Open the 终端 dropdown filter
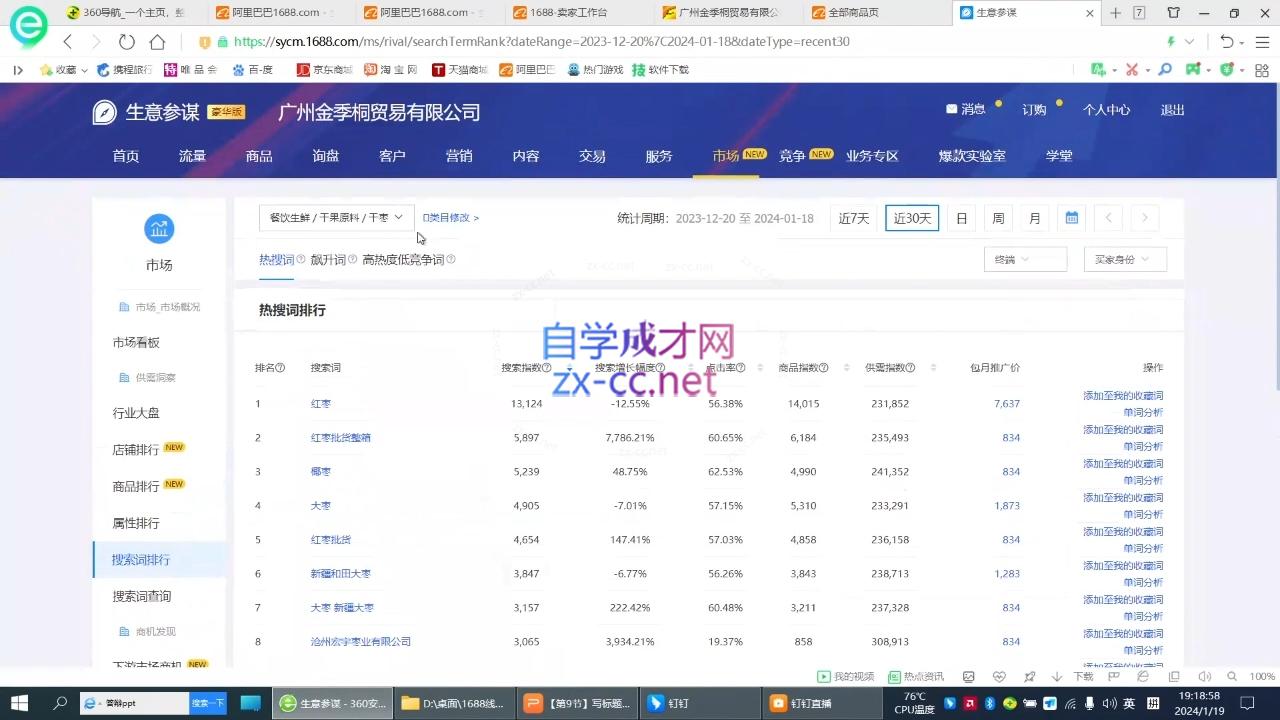This screenshot has width=1280, height=720. 1025,259
